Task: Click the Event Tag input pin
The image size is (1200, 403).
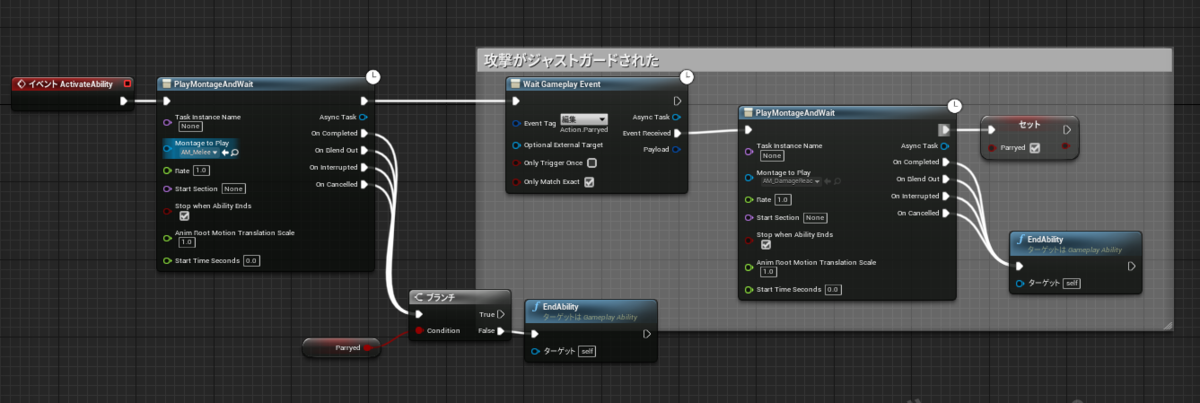Action: pos(516,124)
